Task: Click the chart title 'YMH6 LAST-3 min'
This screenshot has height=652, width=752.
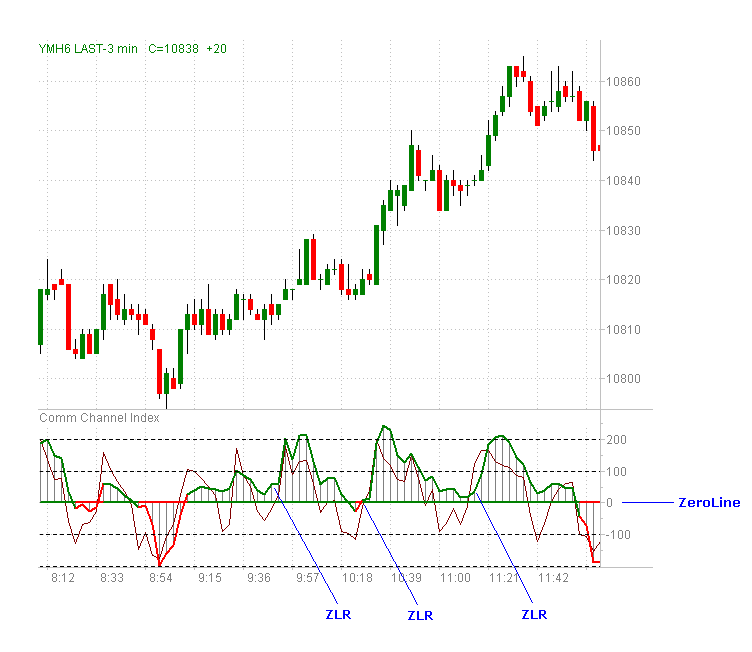Action: [88, 49]
